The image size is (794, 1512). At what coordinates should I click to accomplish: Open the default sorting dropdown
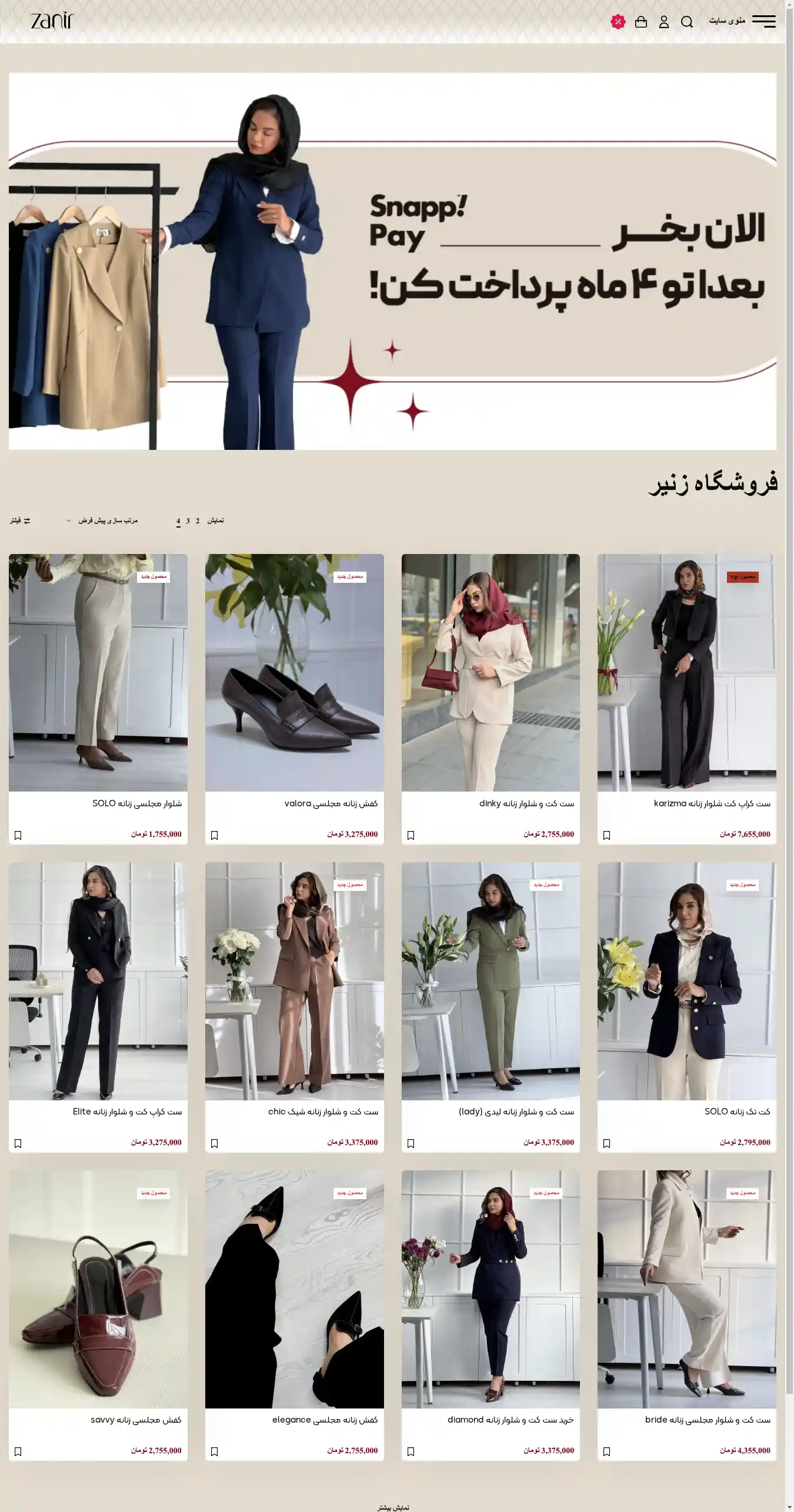[102, 520]
